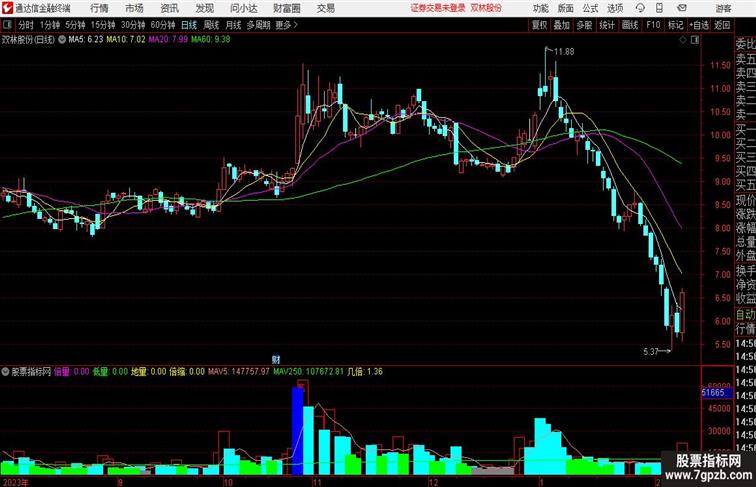Click the 复权 toolbar button
This screenshot has height=487, width=756.
point(539,25)
